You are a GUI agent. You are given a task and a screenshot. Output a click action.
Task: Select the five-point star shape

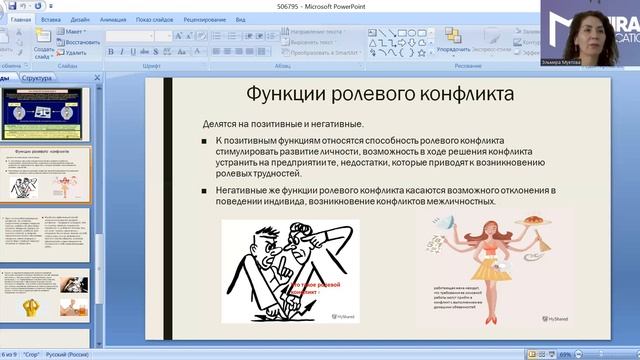(x=422, y=53)
